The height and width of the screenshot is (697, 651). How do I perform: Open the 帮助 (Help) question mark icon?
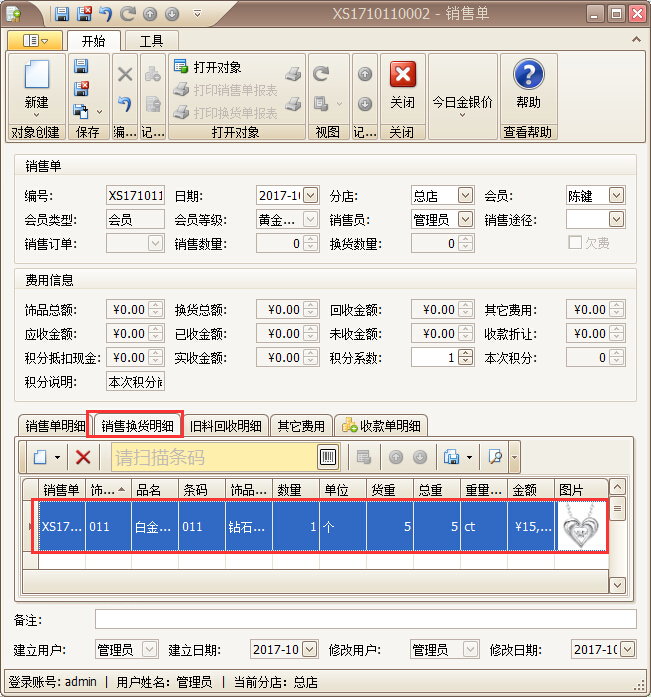[528, 79]
